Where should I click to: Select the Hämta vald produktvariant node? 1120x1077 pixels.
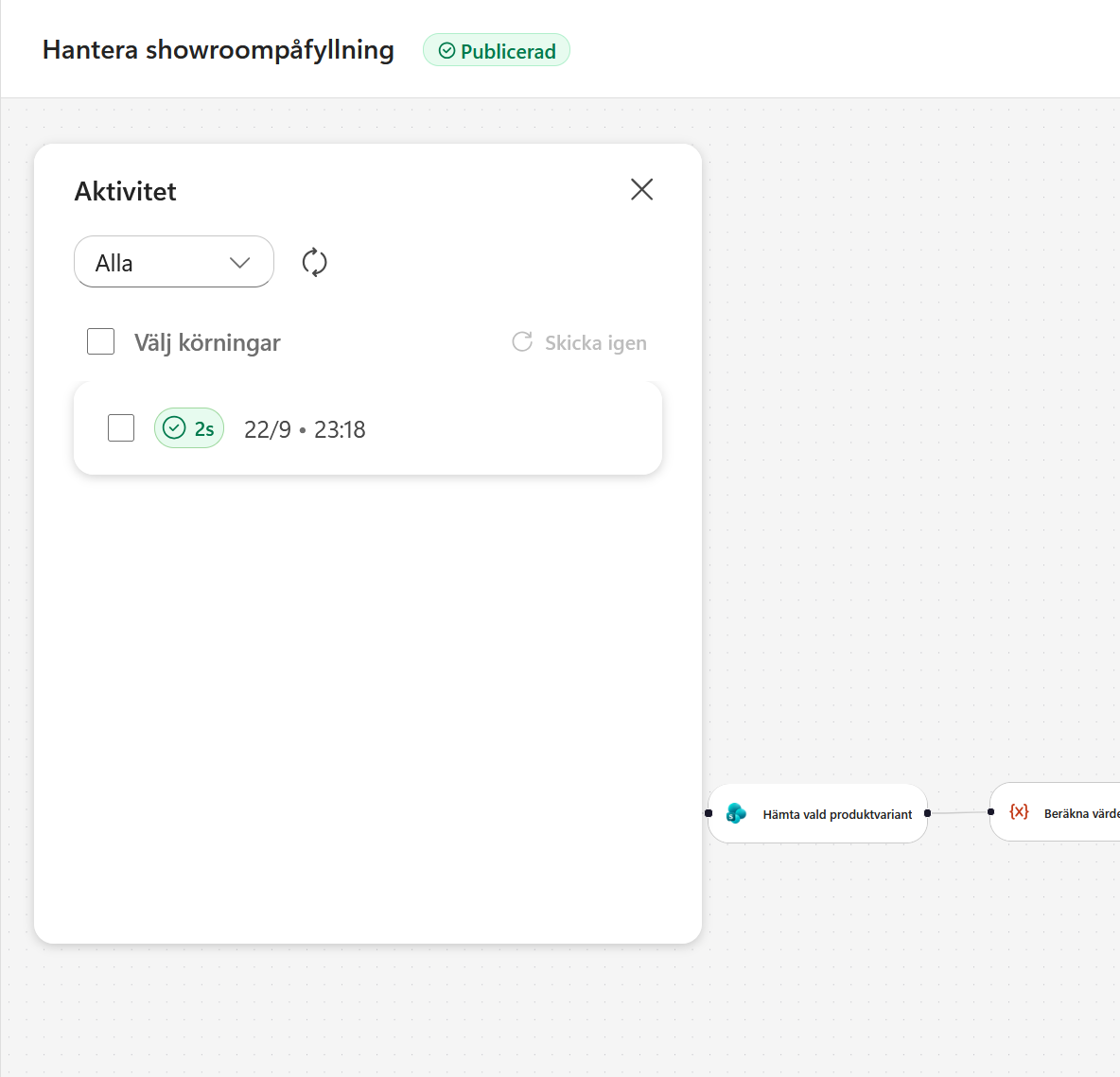[x=818, y=813]
